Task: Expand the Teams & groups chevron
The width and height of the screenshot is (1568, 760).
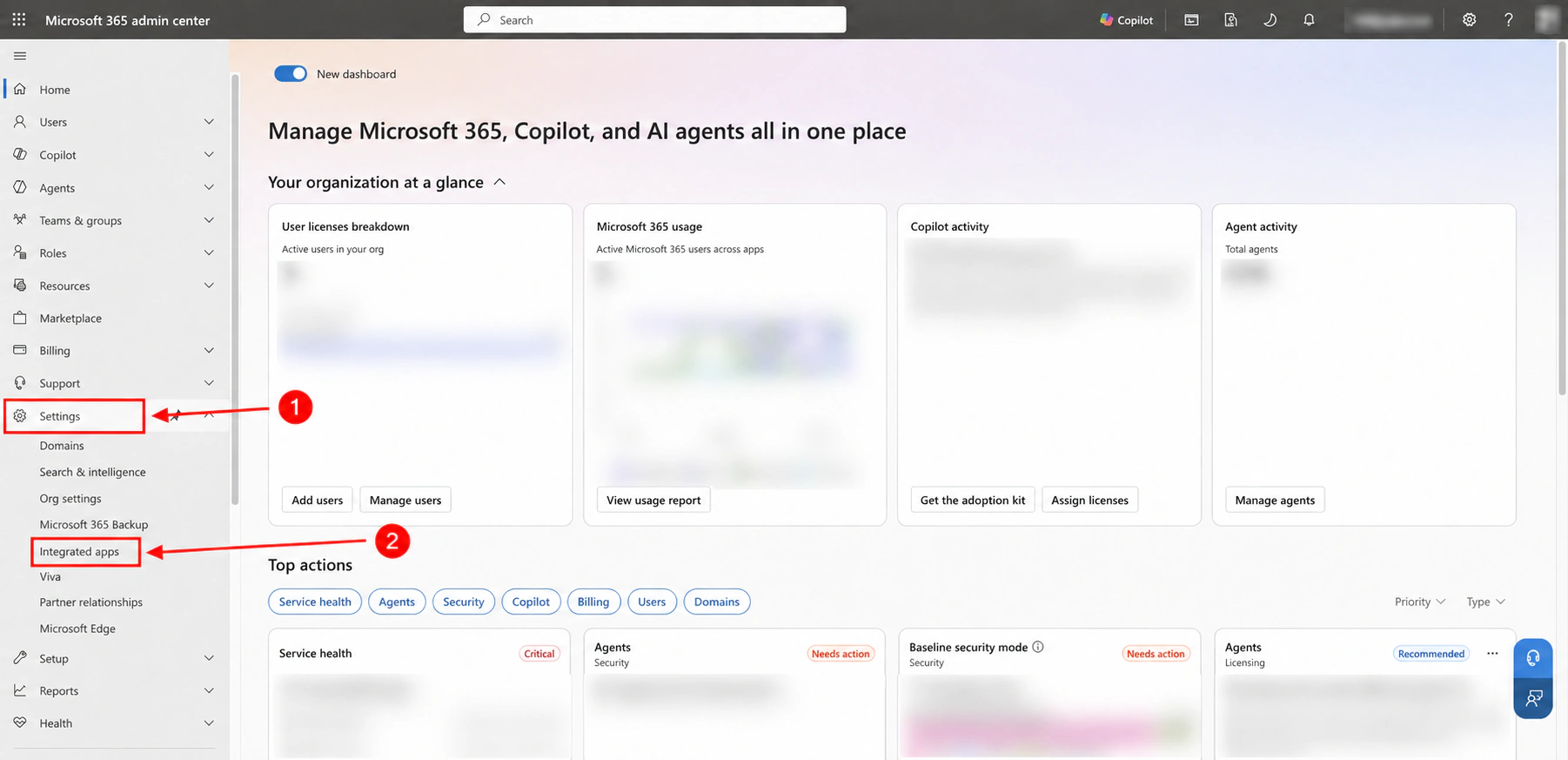Action: point(209,220)
